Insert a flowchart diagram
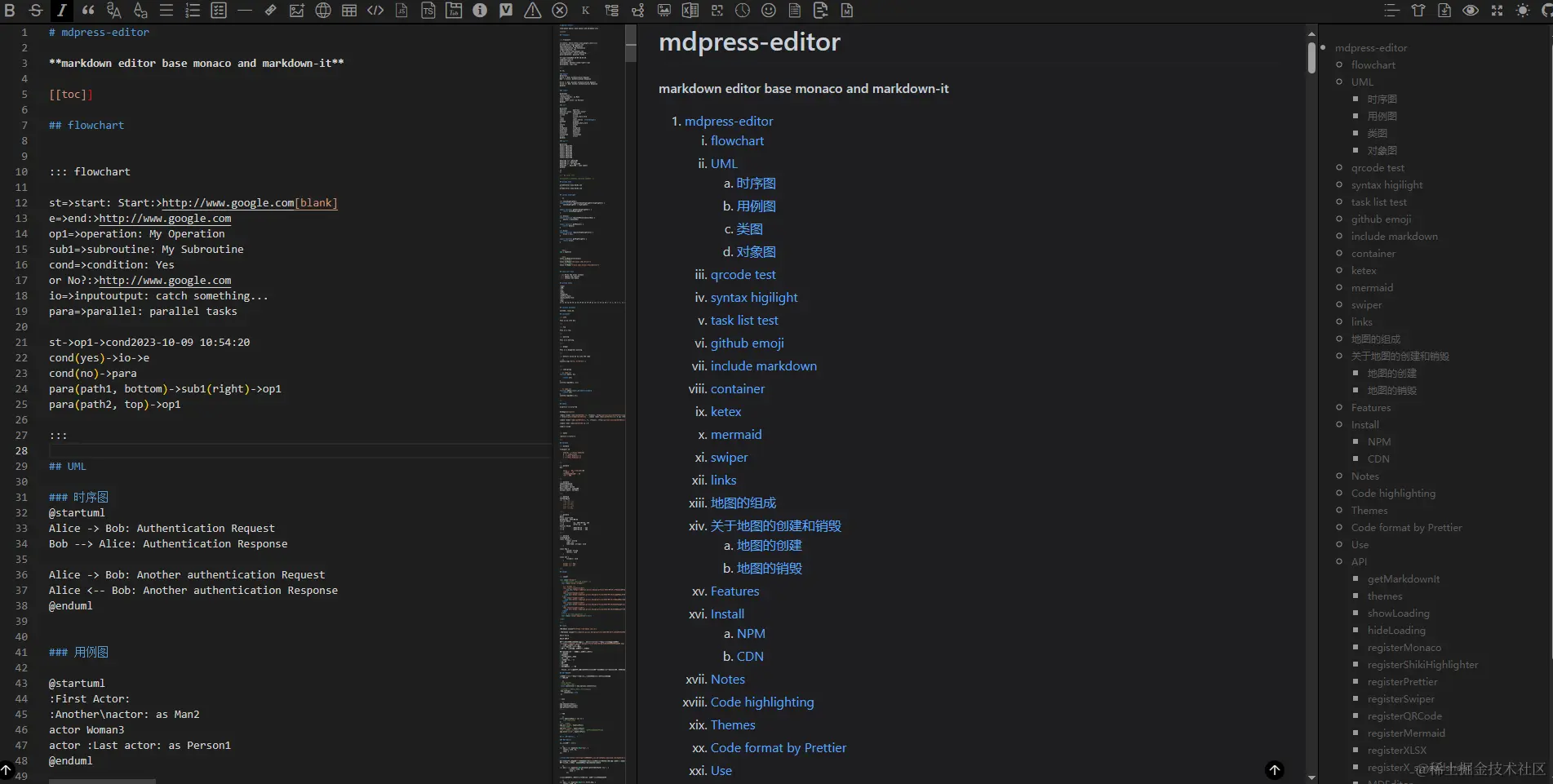This screenshot has width=1553, height=784. pos(611,11)
